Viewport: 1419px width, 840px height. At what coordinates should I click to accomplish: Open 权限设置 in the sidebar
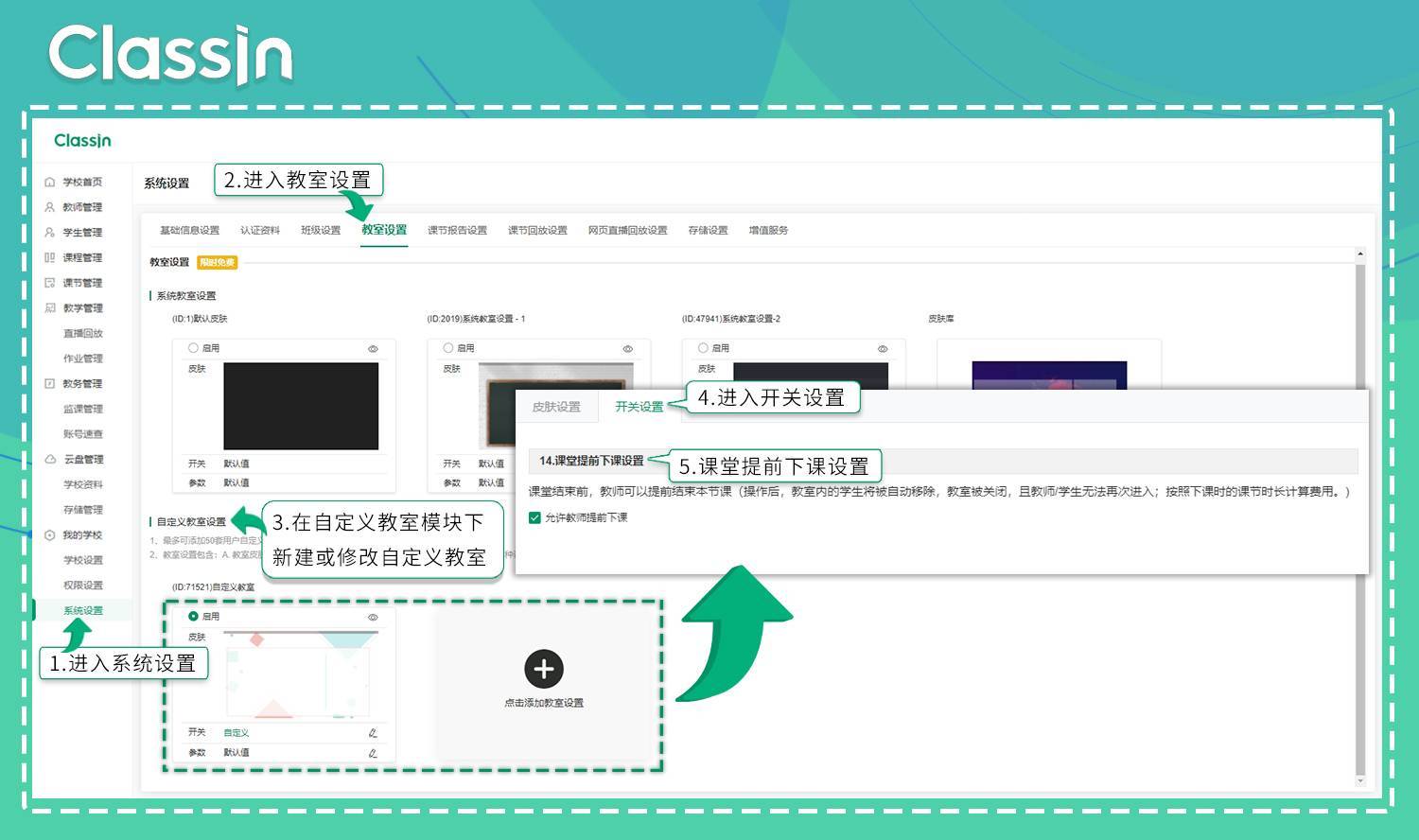pyautogui.click(x=82, y=586)
